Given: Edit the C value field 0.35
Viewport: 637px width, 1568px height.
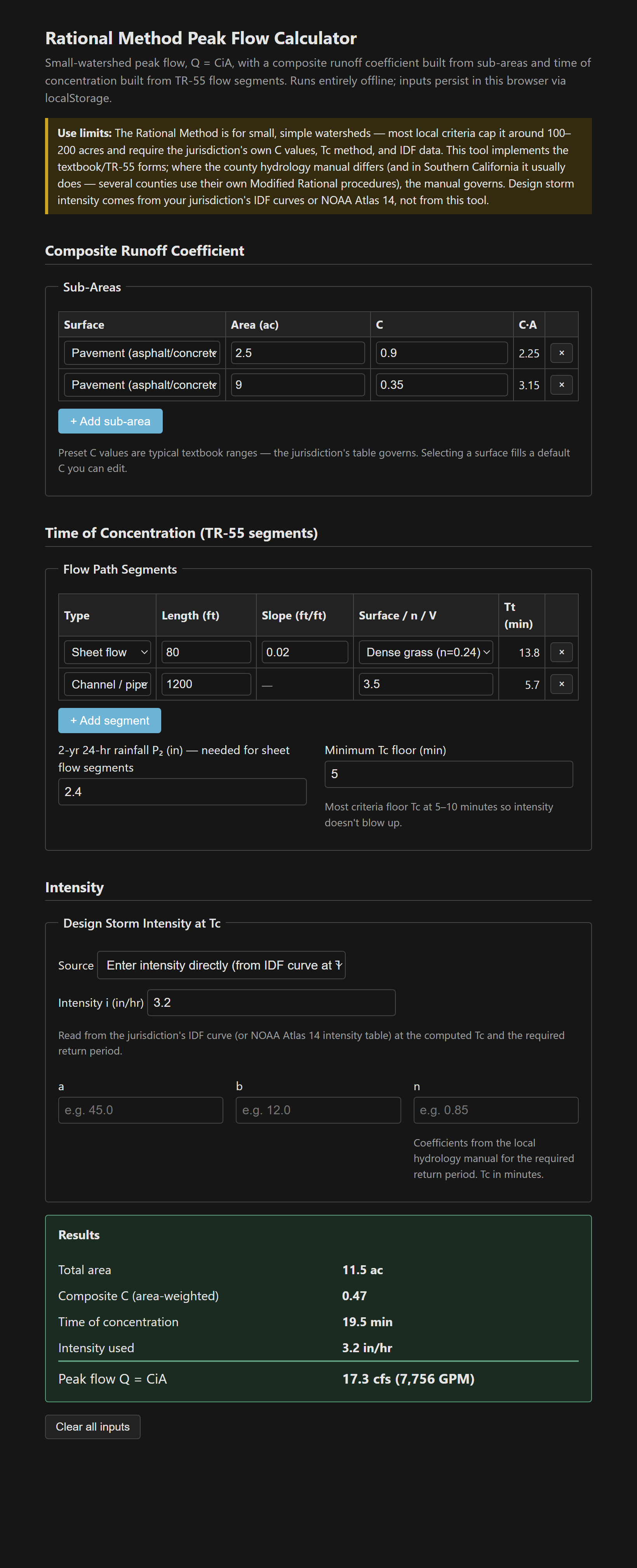Looking at the screenshot, I should 442,385.
